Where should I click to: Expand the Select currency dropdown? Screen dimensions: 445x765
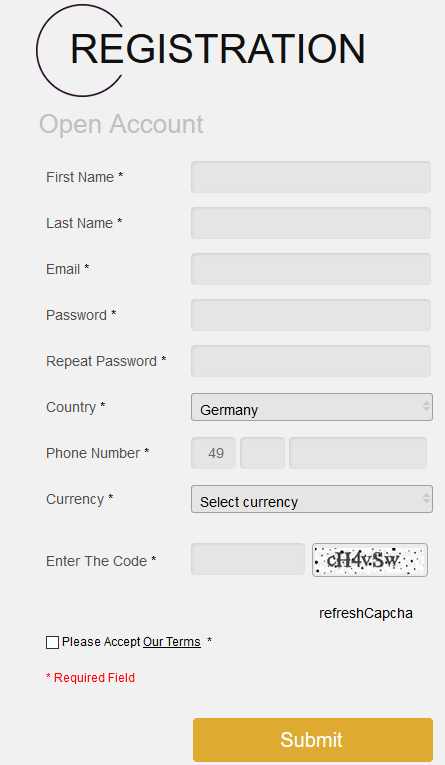coord(312,499)
